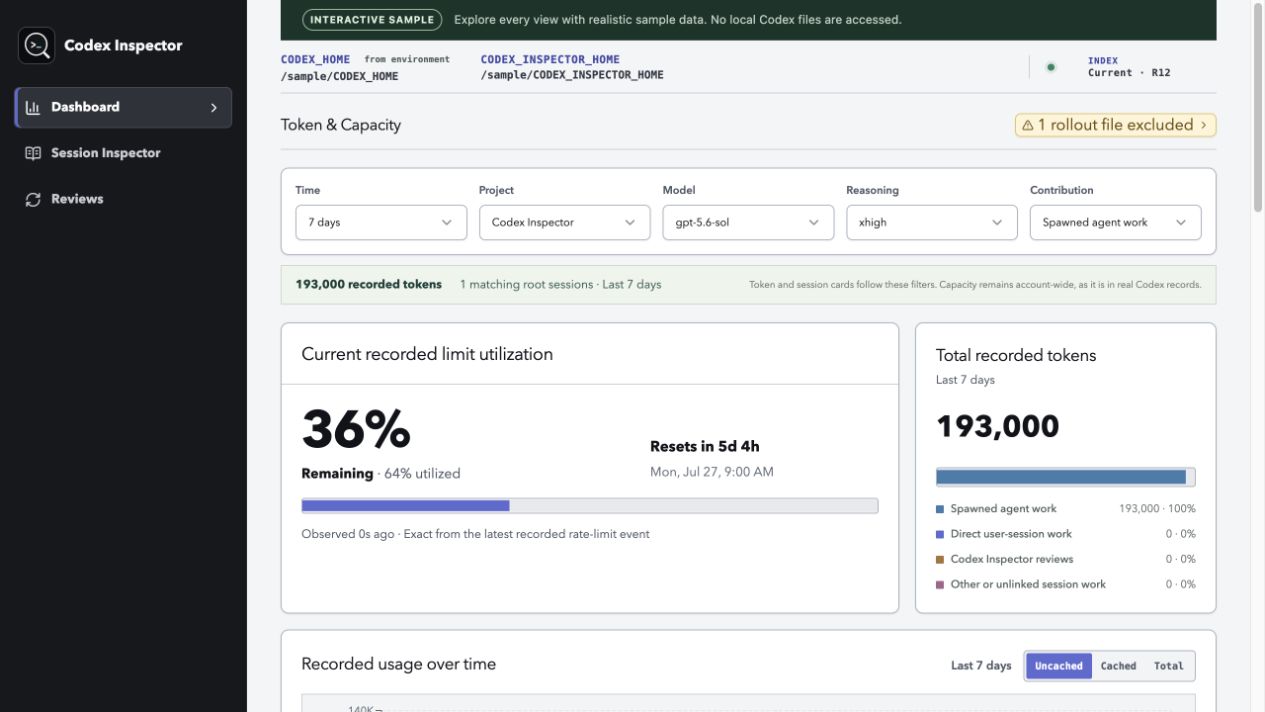Click the Reviews refresh icon
This screenshot has height=712, width=1265.
point(33,199)
